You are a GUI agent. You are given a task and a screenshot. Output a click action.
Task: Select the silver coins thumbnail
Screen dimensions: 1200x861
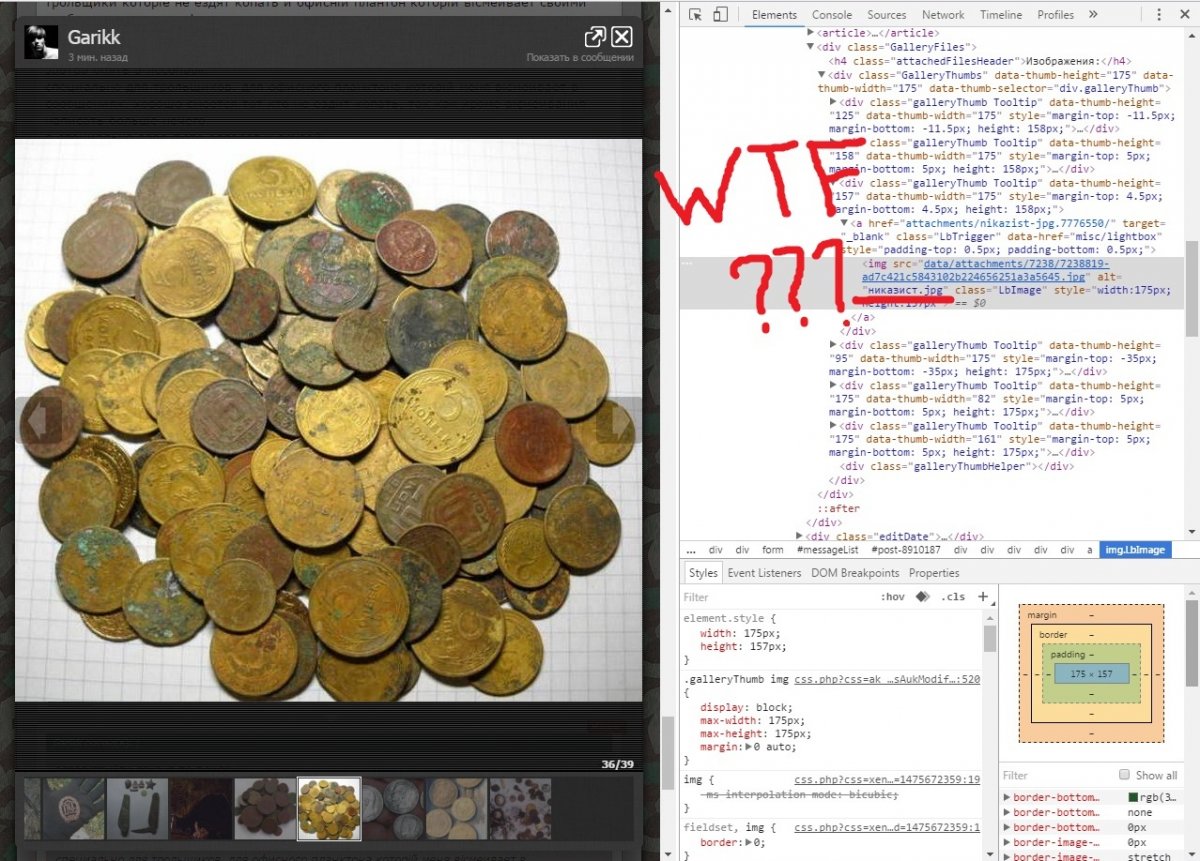pos(393,809)
